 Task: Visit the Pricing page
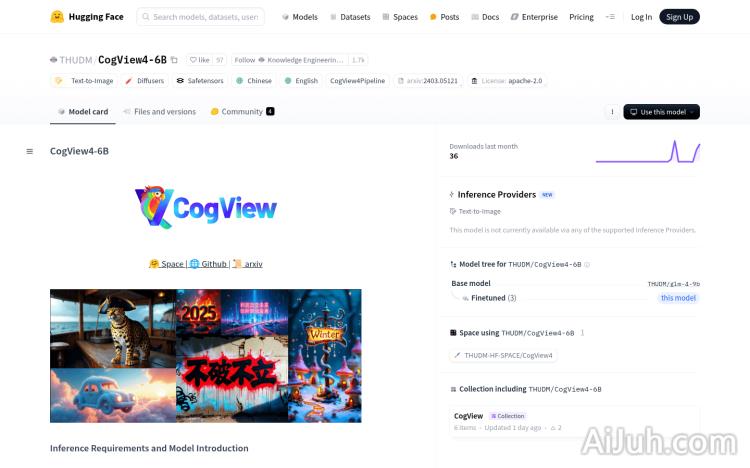pyautogui.click(x=581, y=17)
